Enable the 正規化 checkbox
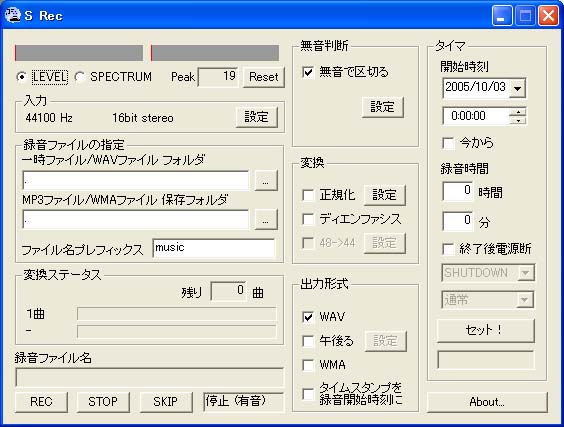The image size is (564, 427). tap(308, 195)
